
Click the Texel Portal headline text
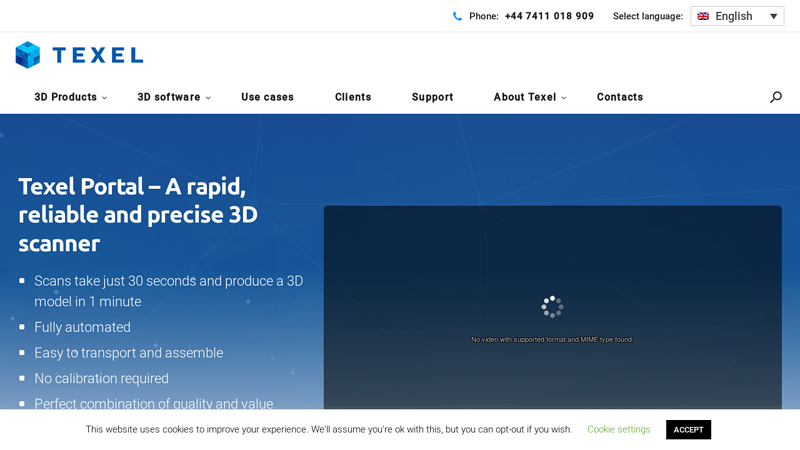point(138,215)
